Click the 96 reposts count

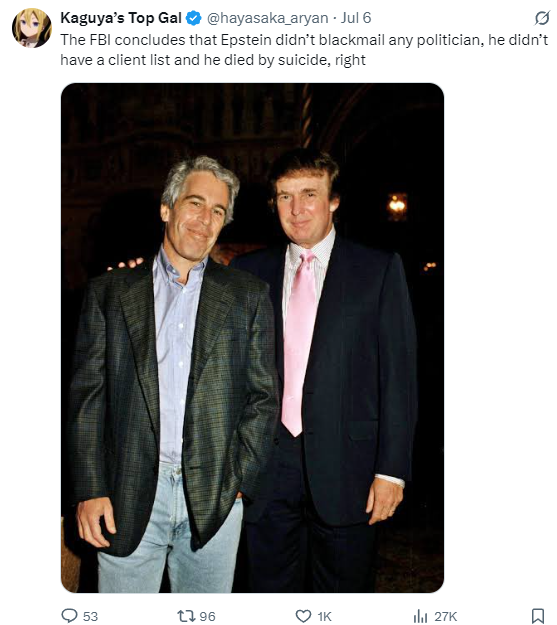207,617
